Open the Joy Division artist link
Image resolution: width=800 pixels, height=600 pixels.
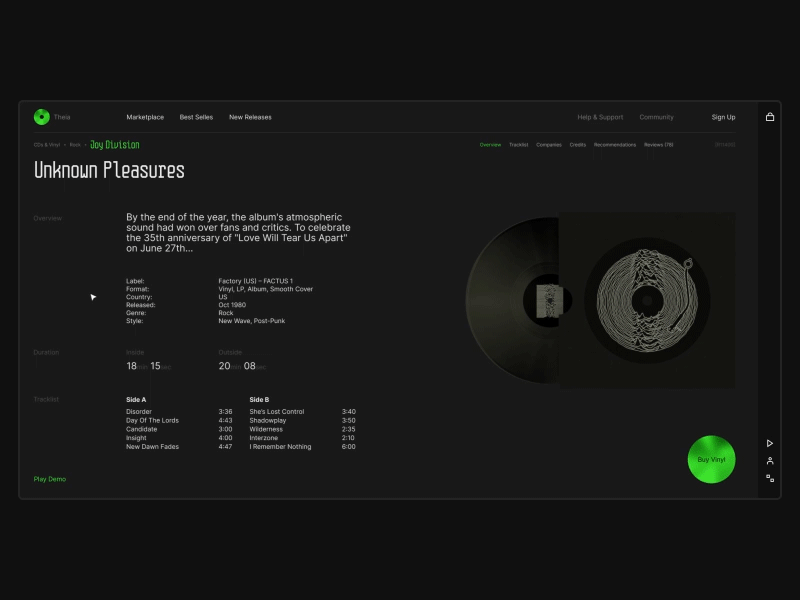click(x=115, y=145)
